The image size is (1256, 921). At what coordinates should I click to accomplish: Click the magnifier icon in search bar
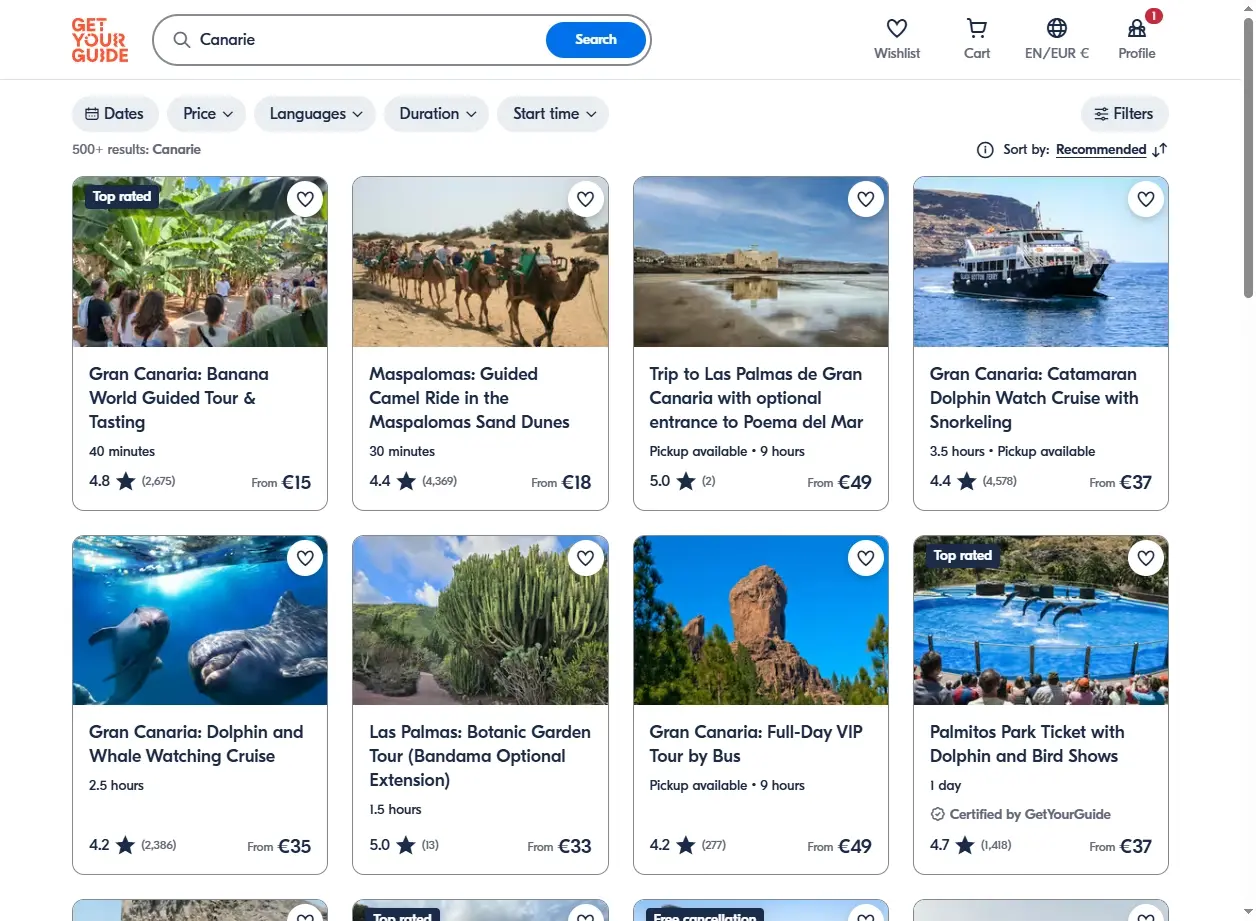182,40
